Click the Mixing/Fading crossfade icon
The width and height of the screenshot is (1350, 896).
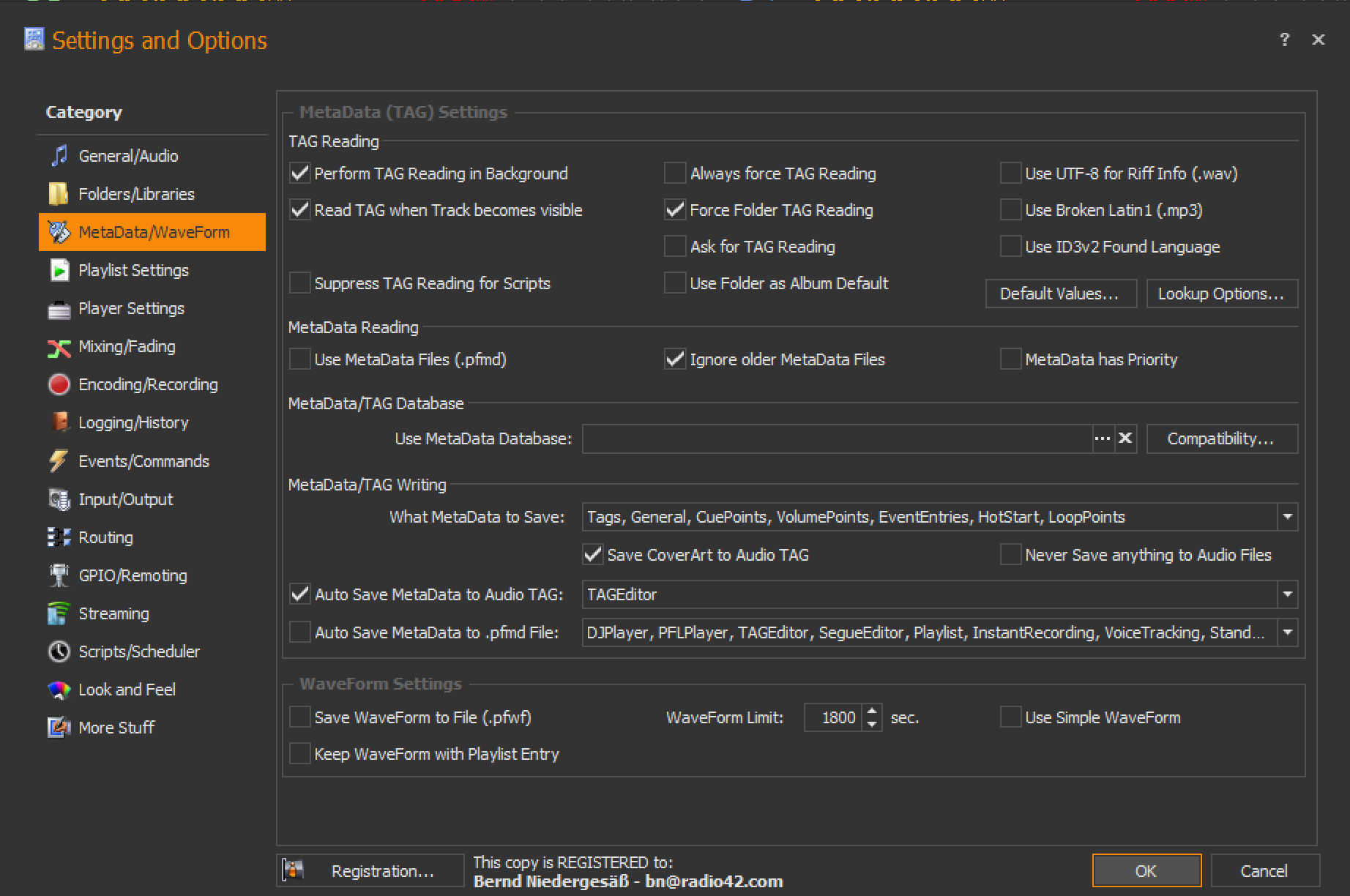59,347
